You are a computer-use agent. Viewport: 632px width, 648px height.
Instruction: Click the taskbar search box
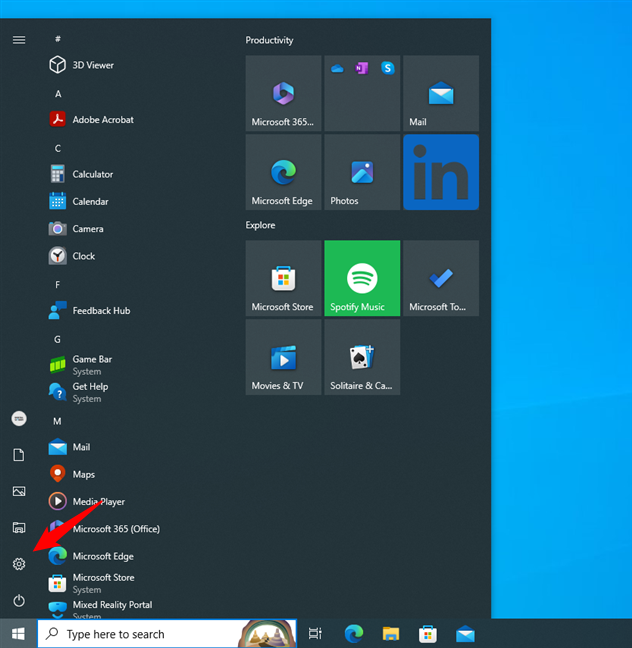[167, 634]
